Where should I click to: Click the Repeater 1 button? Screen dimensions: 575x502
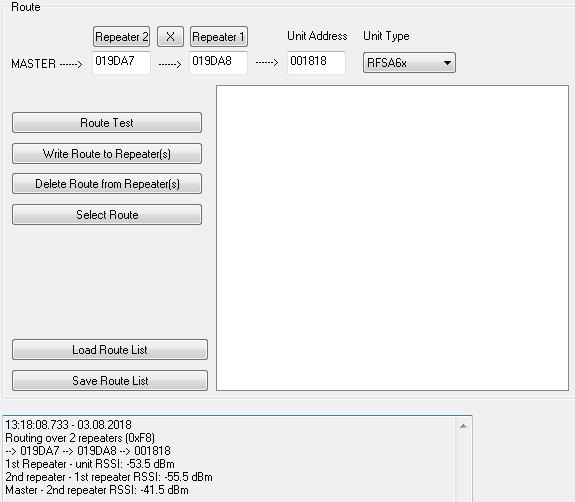point(219,37)
